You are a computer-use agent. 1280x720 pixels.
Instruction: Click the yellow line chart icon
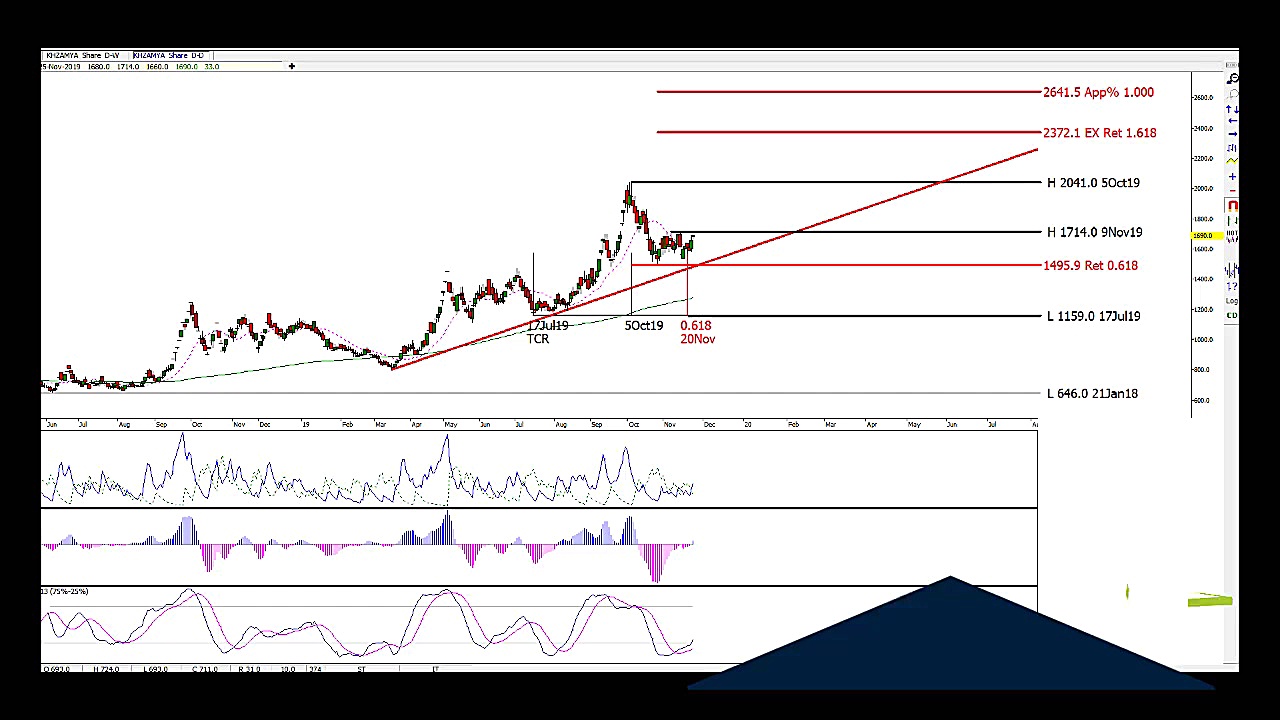(1234, 161)
